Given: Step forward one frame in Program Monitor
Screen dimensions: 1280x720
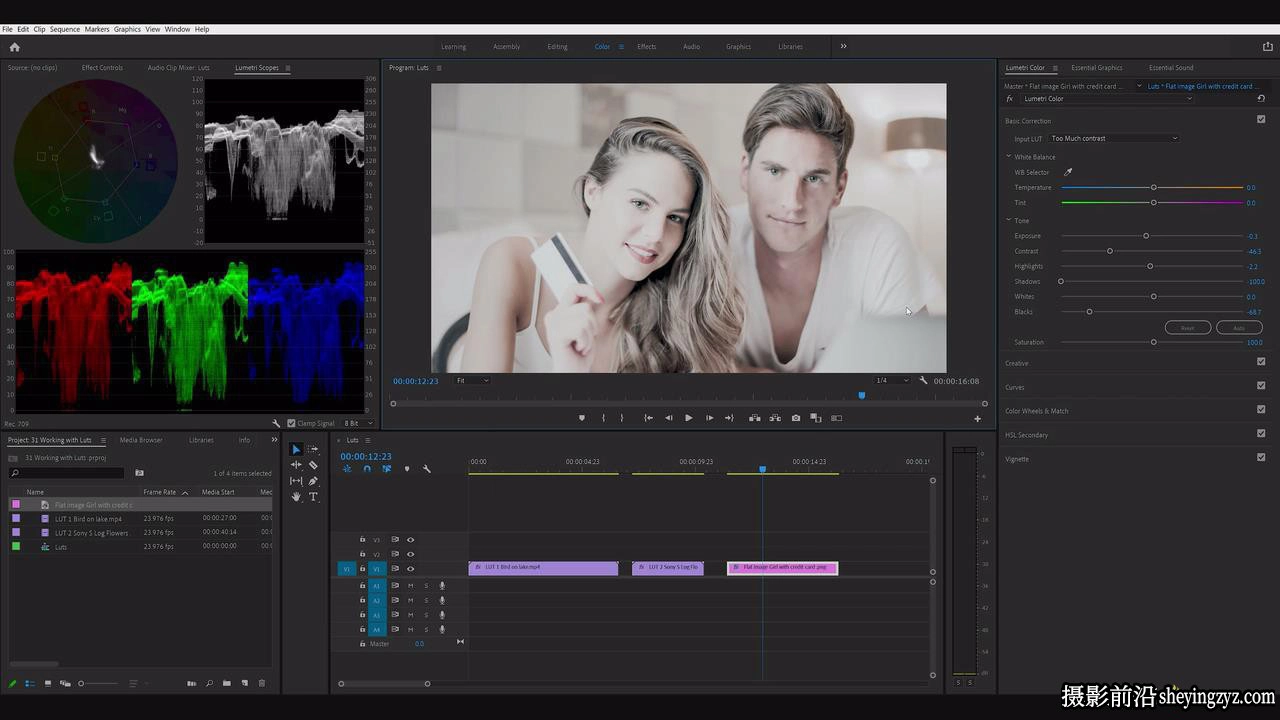Looking at the screenshot, I should (x=709, y=418).
